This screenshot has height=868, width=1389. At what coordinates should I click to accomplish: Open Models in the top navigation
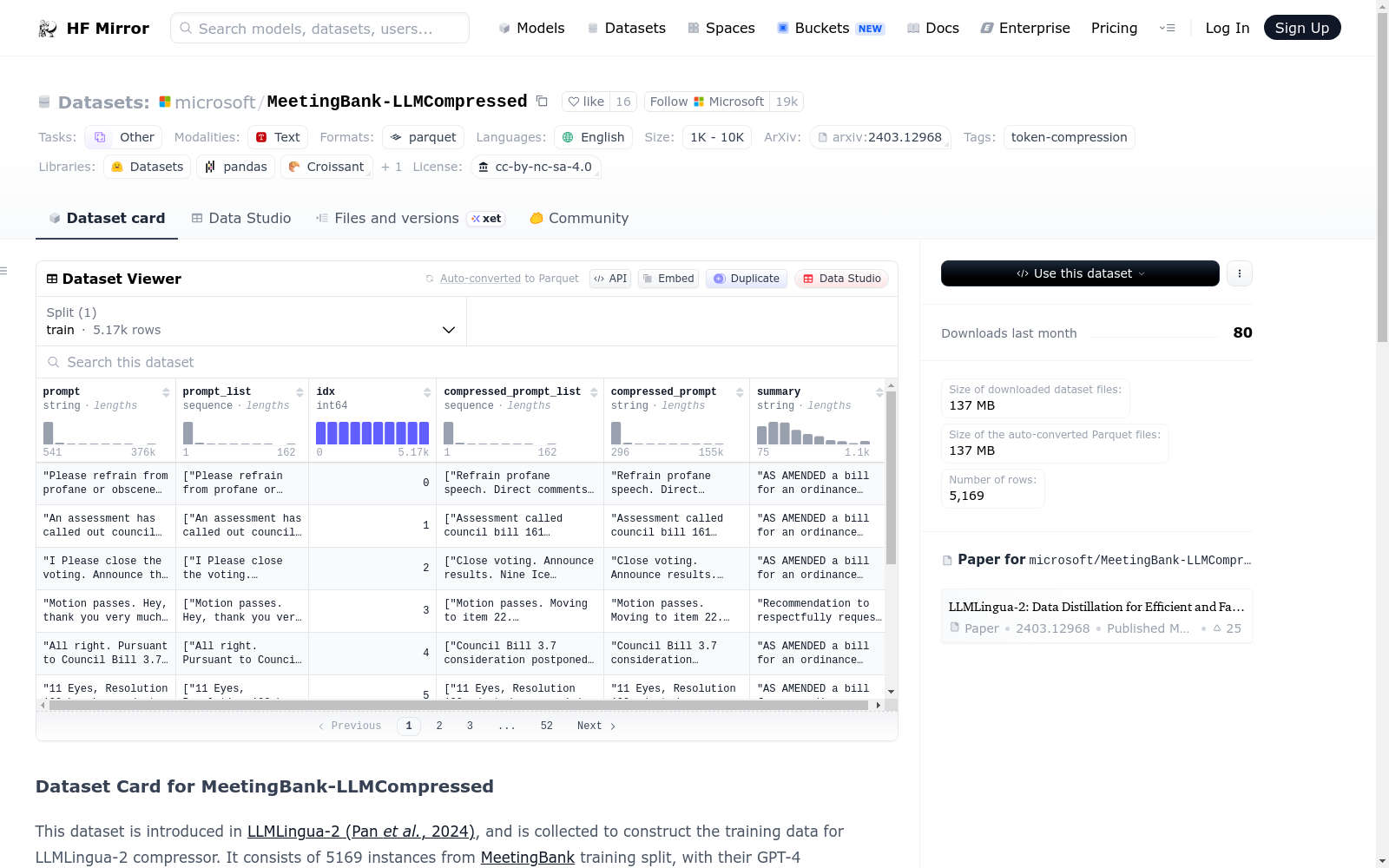(x=531, y=28)
